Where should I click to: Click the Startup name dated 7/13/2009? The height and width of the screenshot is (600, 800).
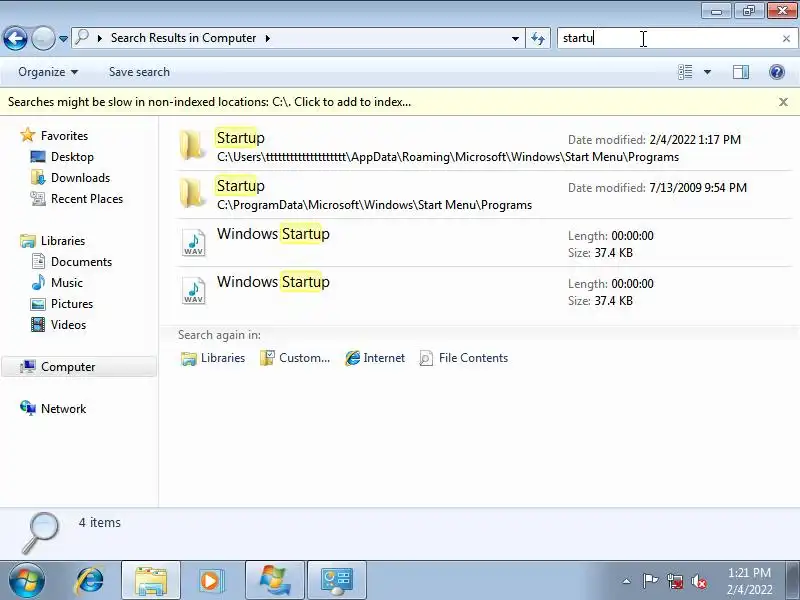coord(241,186)
